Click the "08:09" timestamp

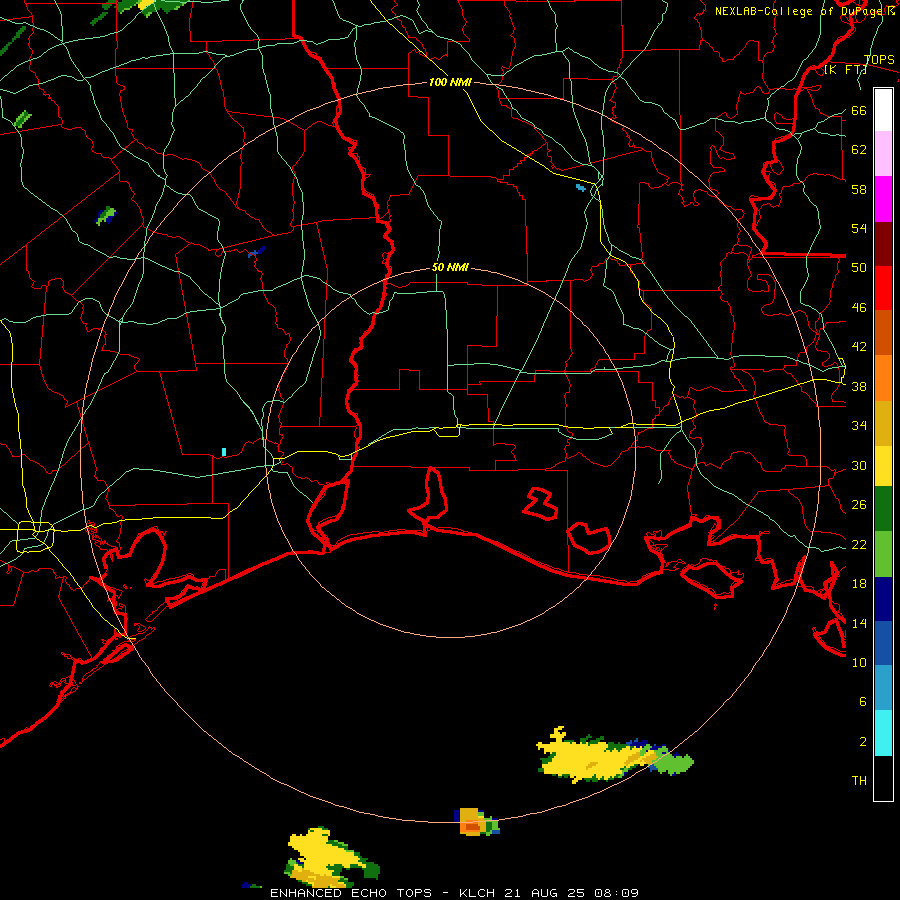point(616,893)
